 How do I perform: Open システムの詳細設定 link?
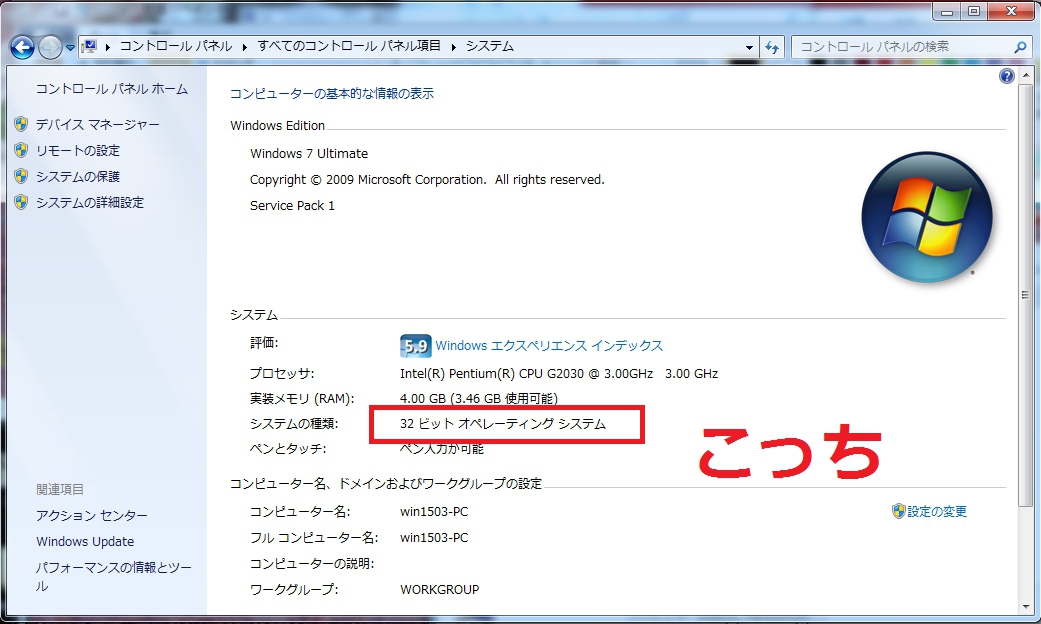click(90, 202)
